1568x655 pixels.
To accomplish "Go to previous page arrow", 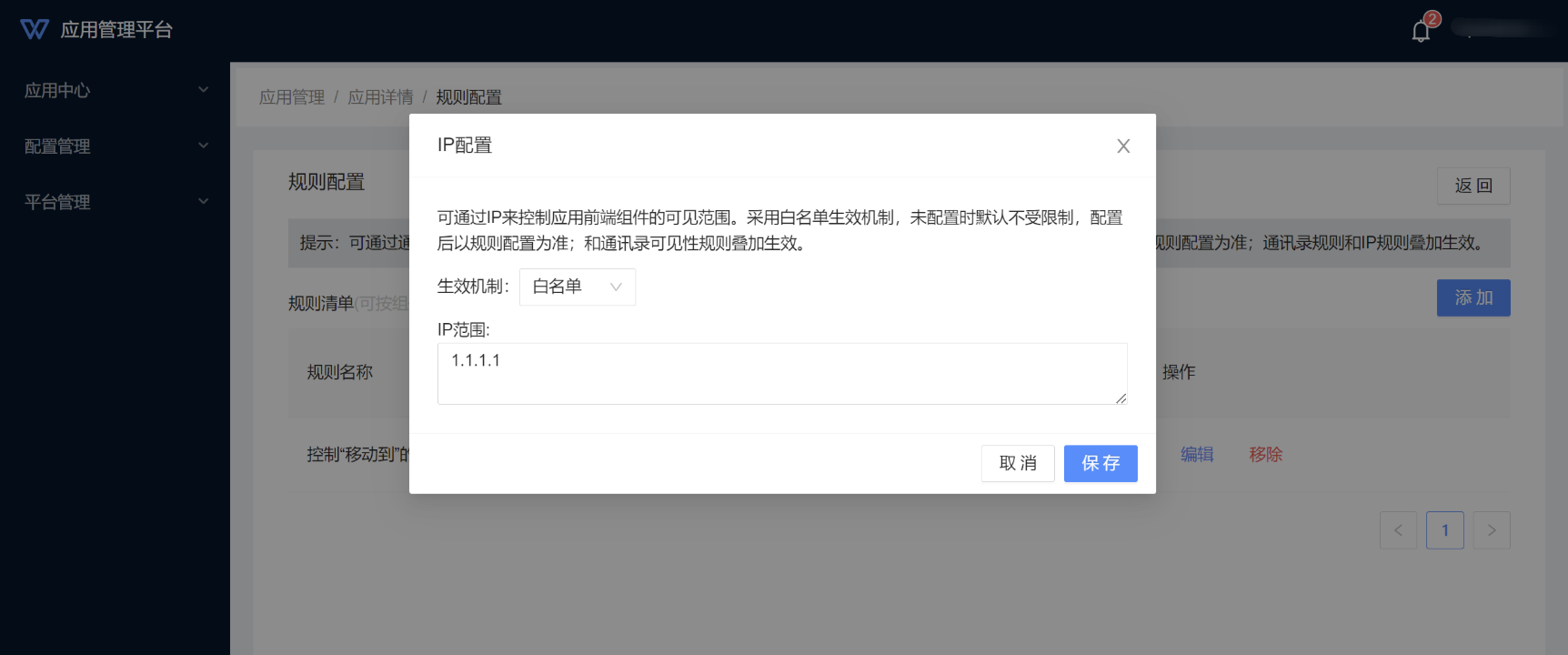I will point(1398,530).
